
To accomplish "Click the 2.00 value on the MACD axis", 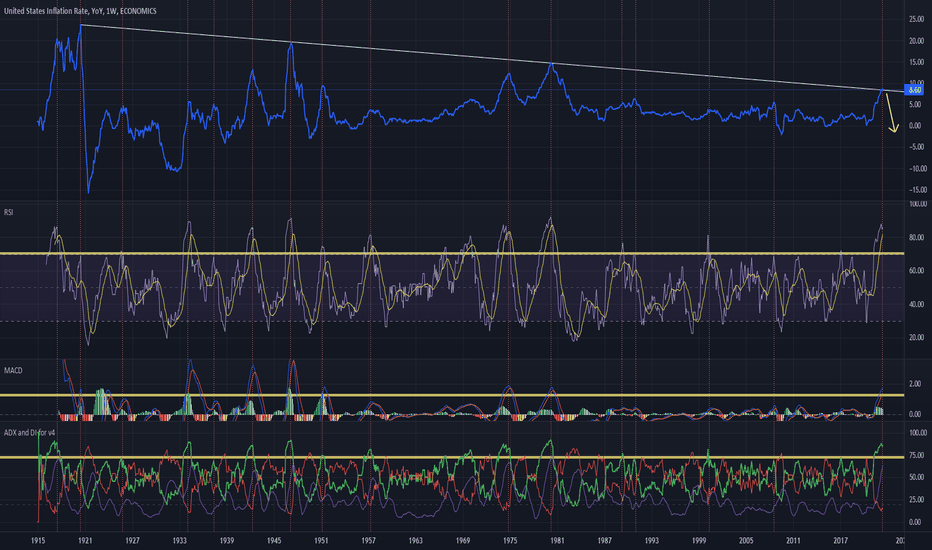I will (915, 384).
